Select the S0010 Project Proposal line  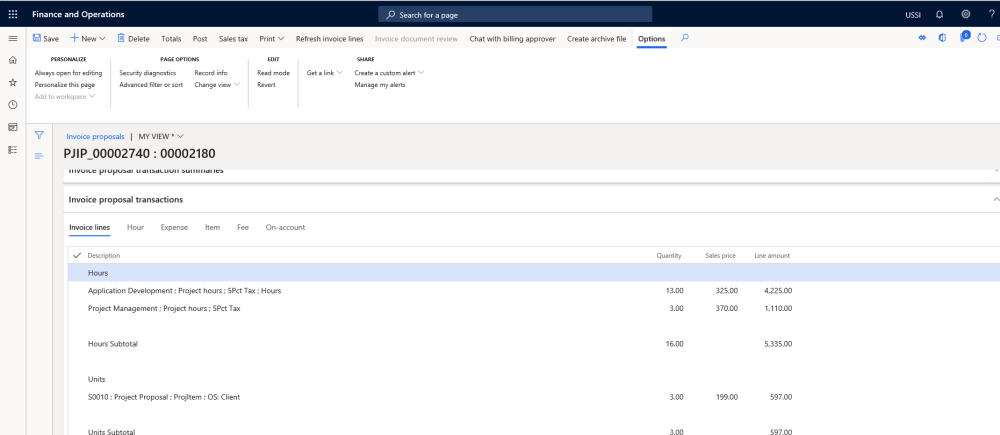click(x=534, y=397)
